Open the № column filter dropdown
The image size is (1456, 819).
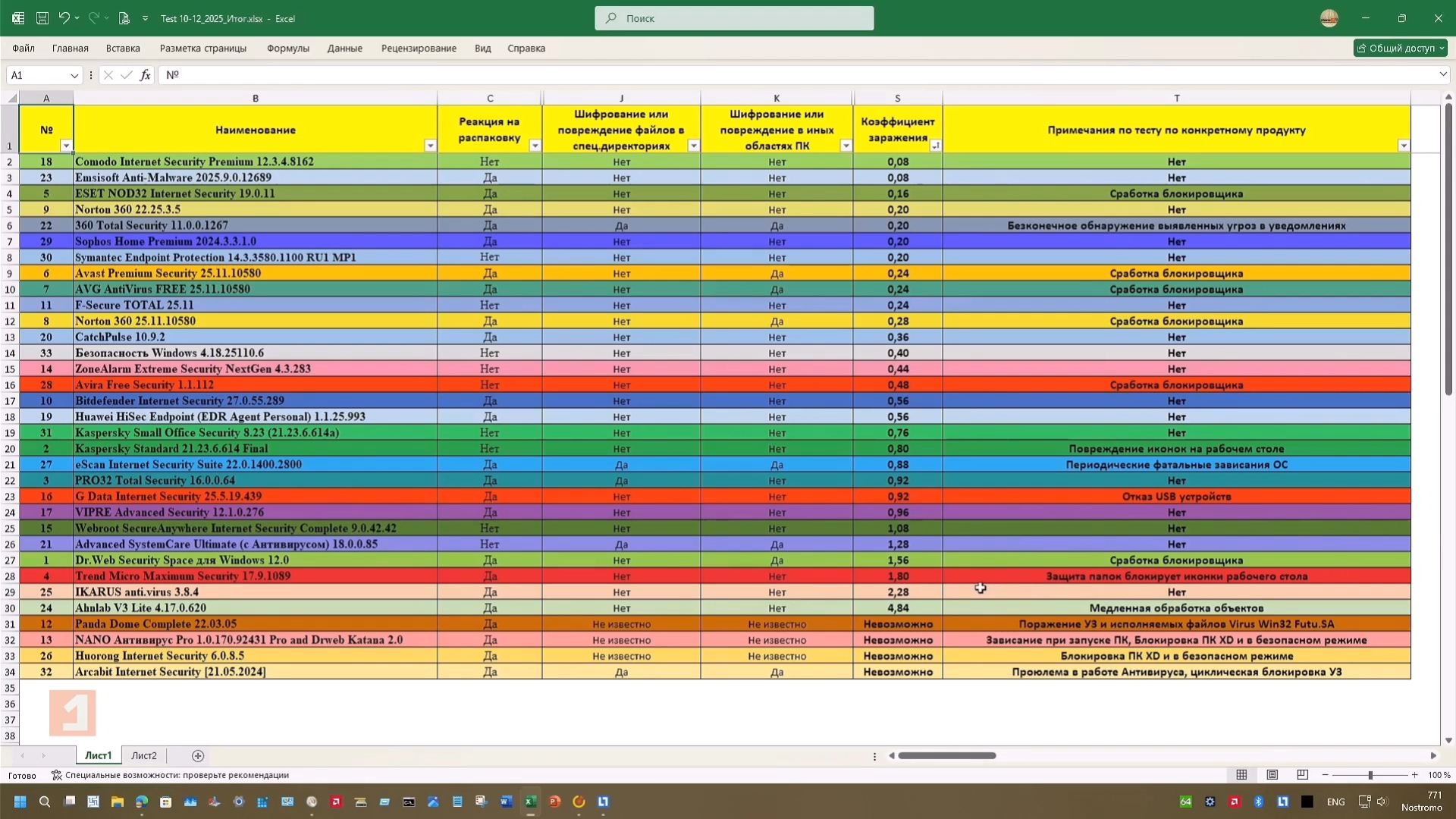click(x=66, y=146)
